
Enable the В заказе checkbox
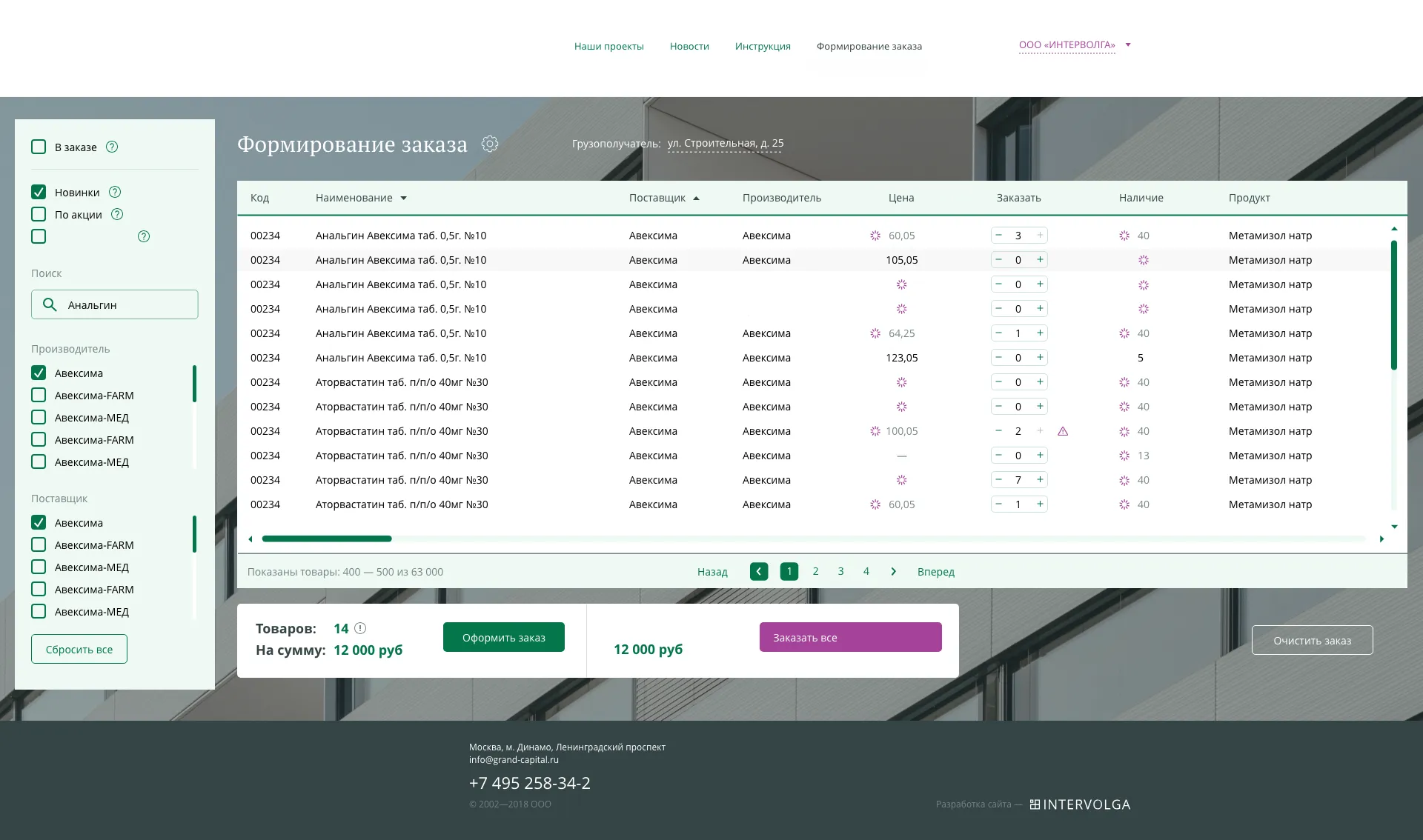39,147
